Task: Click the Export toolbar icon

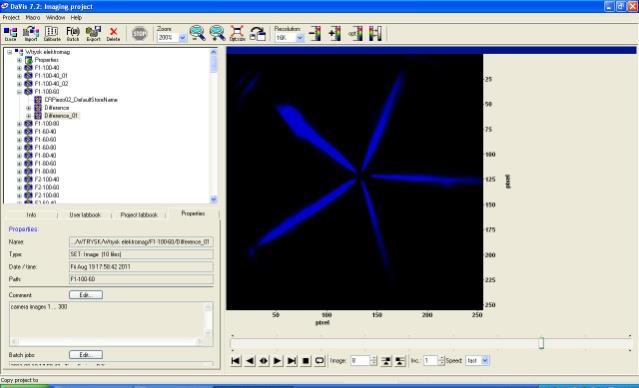Action: 93,34
